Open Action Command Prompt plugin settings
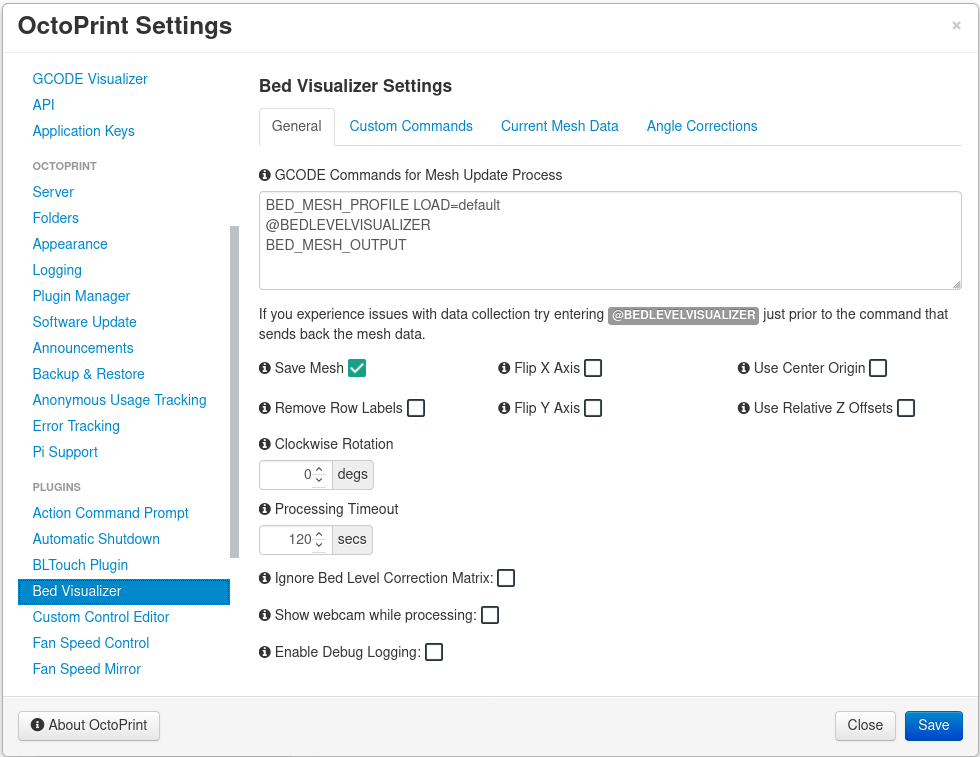Image resolution: width=980 pixels, height=757 pixels. [111, 513]
